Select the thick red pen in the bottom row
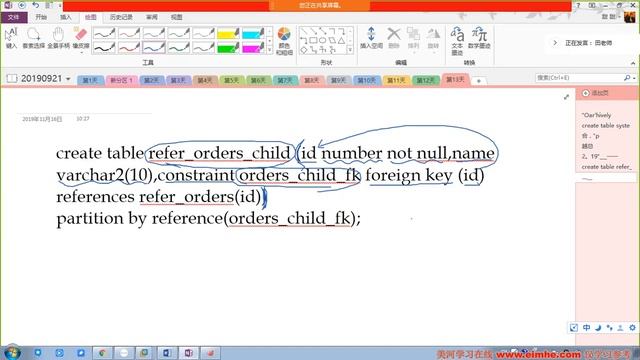This screenshot has height=360, width=640. click(x=129, y=47)
